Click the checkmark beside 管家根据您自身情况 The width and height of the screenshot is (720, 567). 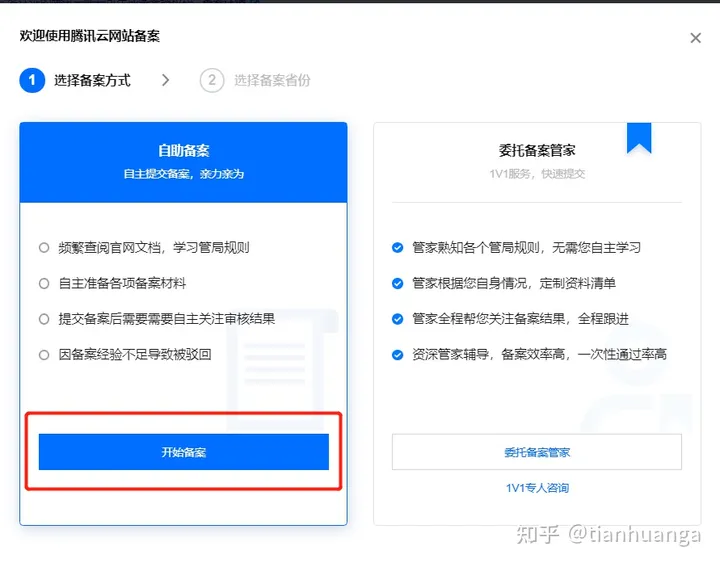pos(398,283)
